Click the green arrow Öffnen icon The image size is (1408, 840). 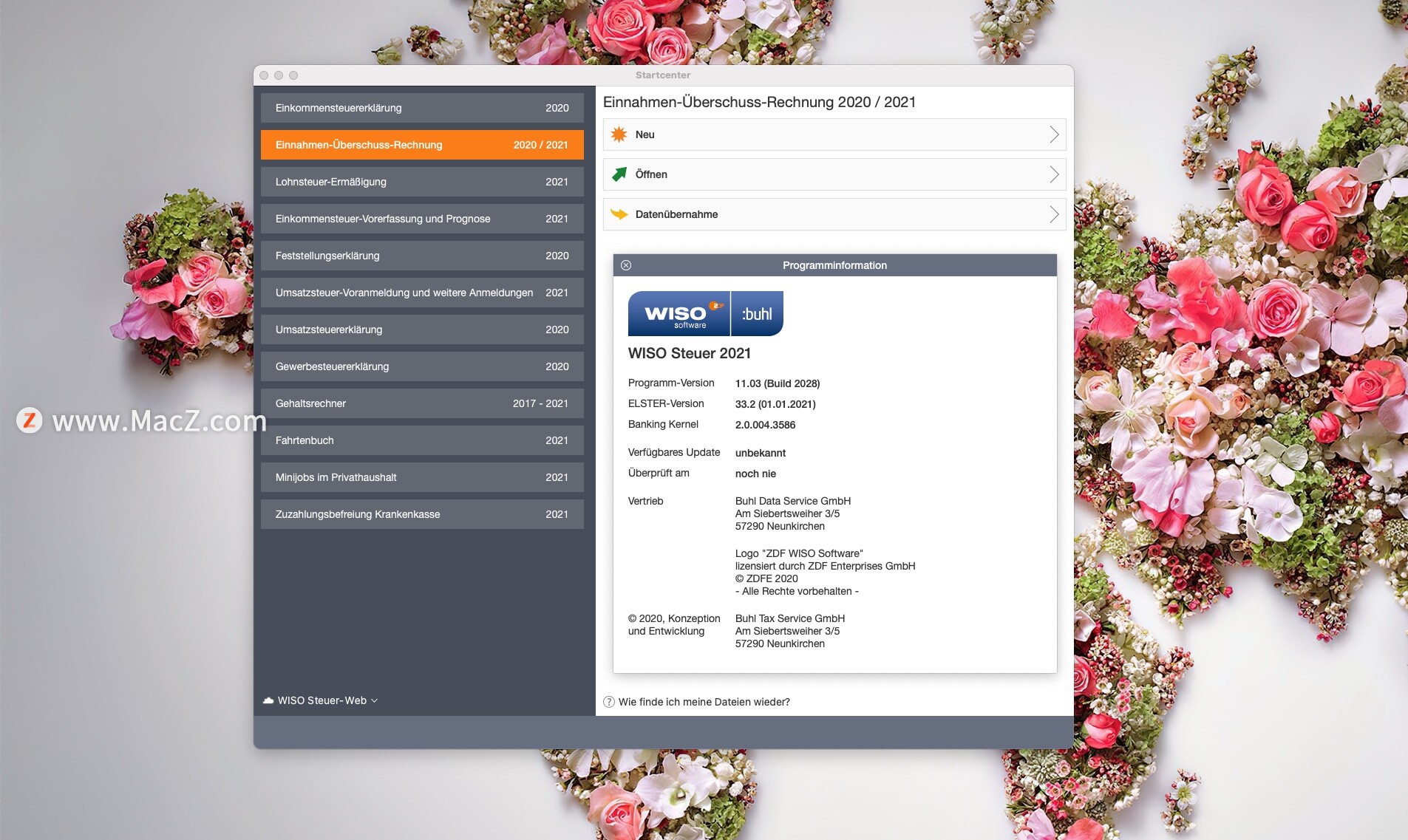[619, 174]
